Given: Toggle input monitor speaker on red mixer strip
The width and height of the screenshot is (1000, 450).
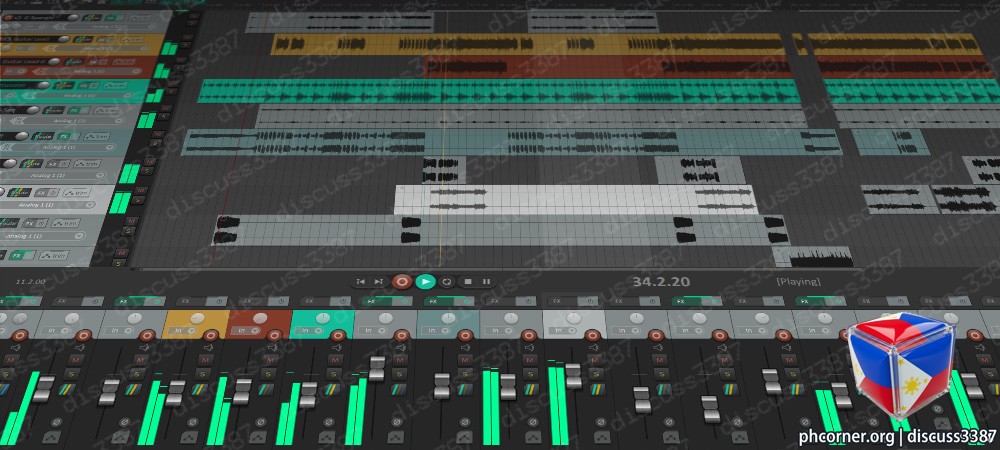Looking at the screenshot, I should coord(272,347).
